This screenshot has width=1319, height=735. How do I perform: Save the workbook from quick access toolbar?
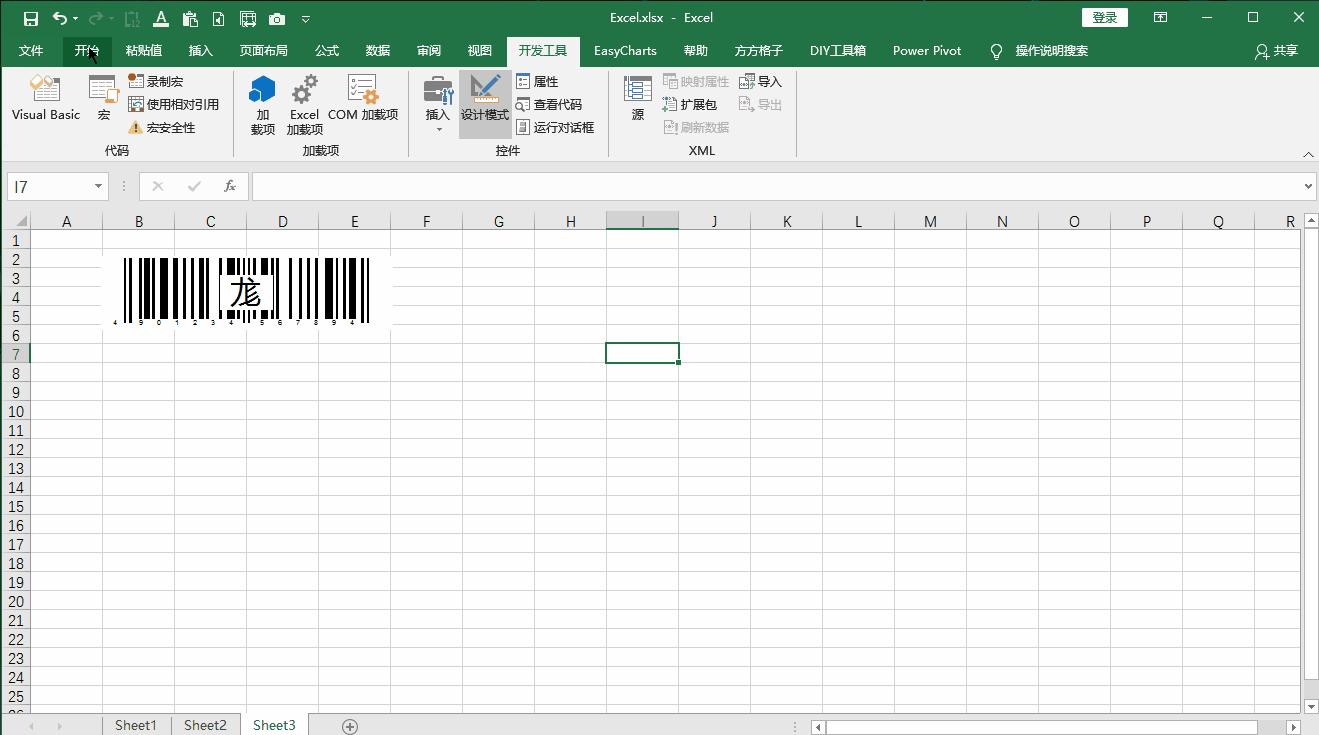[31, 18]
